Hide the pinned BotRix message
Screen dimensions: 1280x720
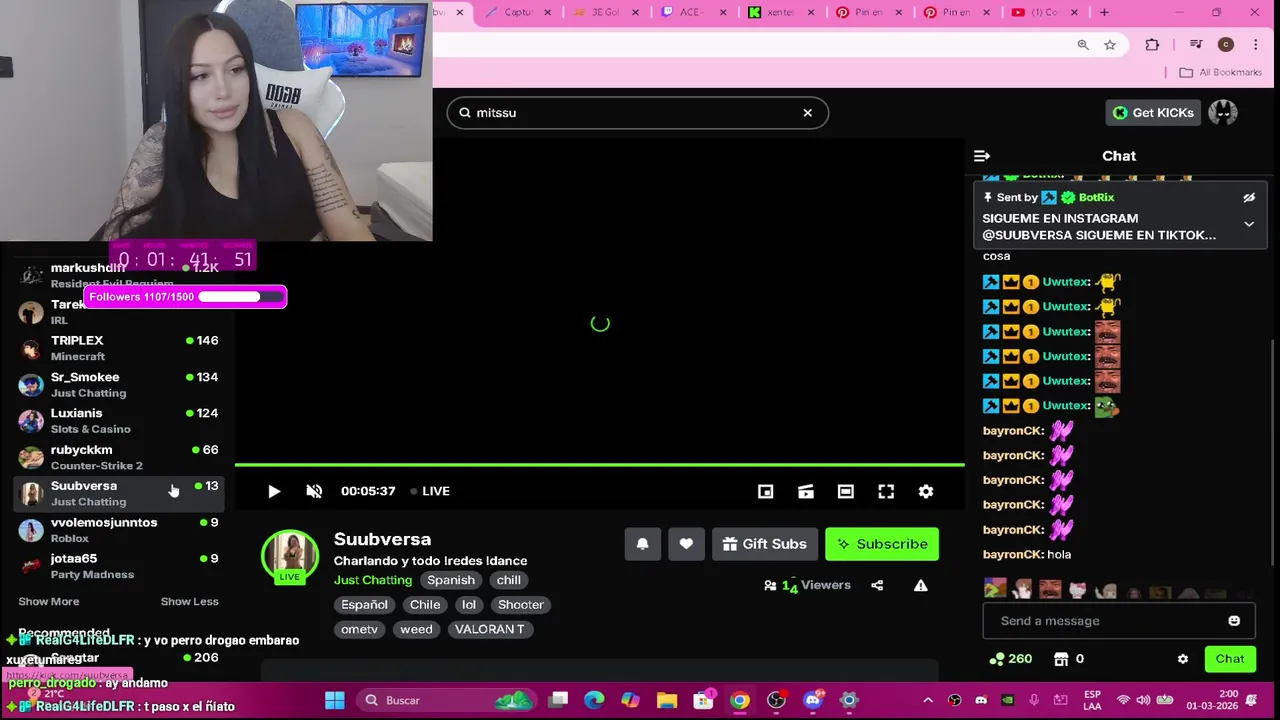(x=1249, y=198)
